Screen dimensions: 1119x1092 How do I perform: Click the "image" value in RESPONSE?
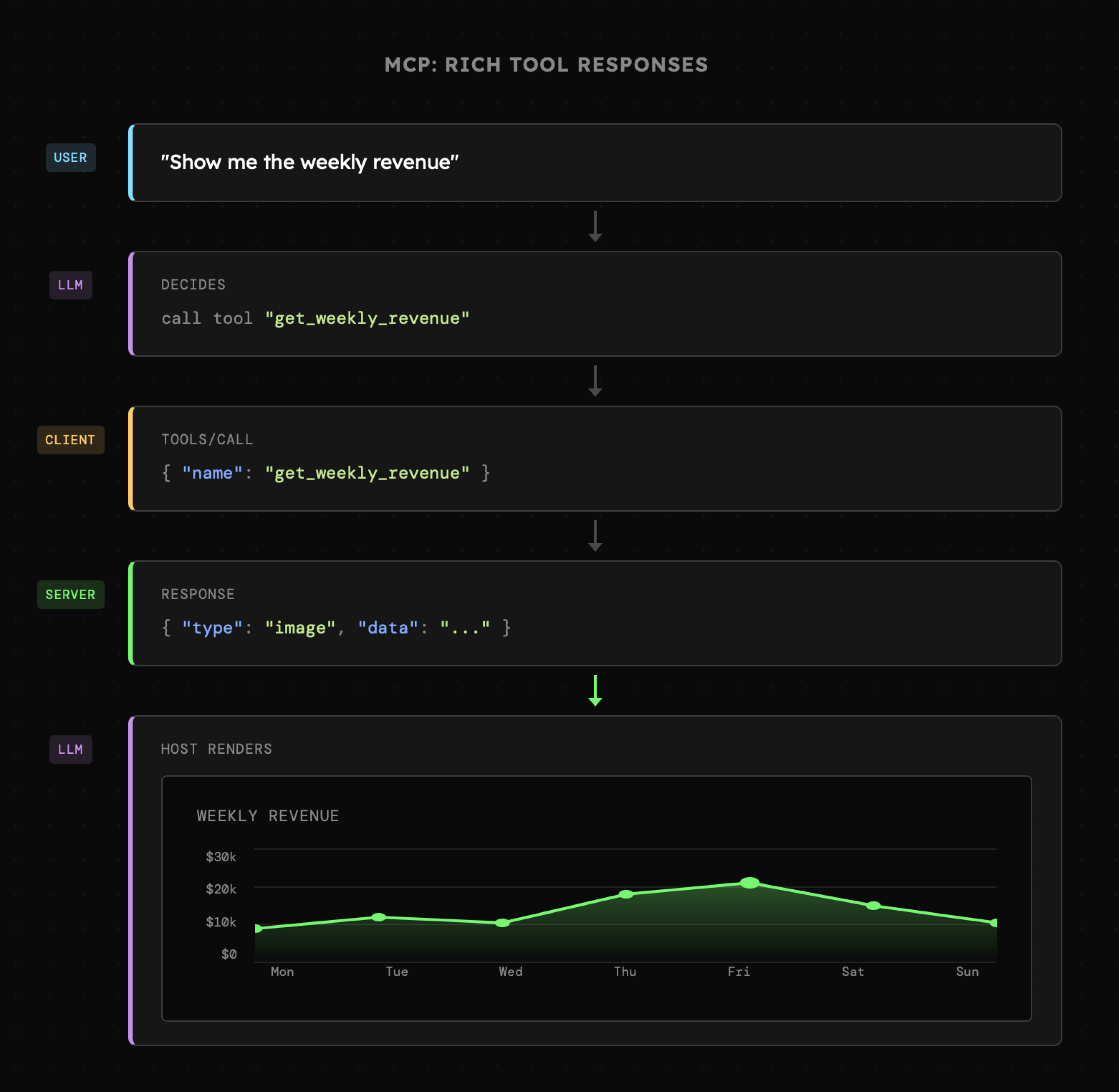click(299, 628)
